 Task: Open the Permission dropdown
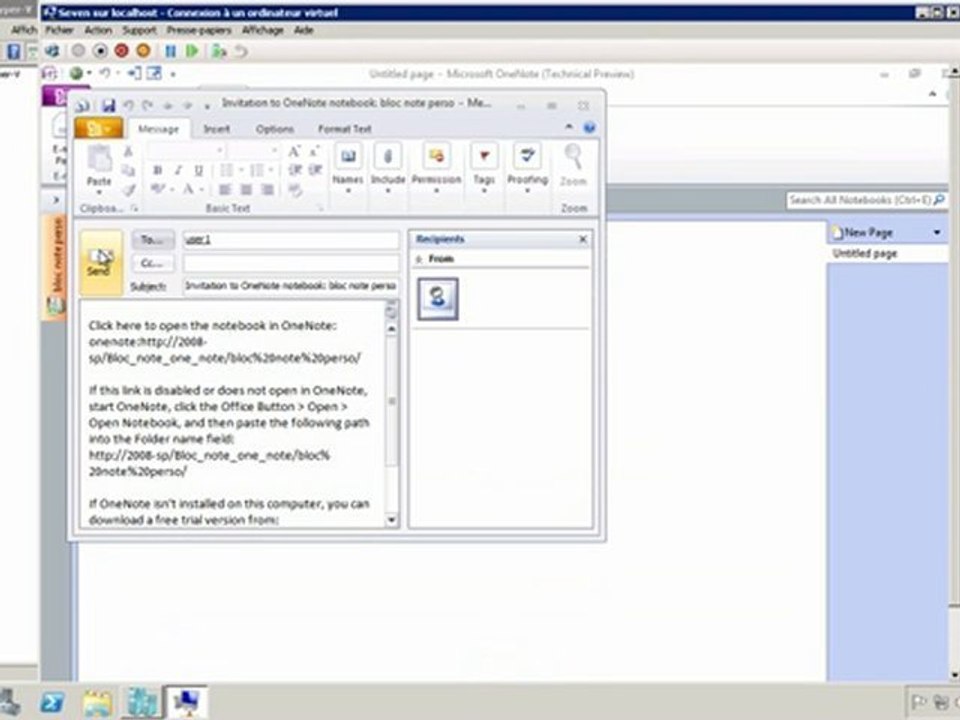(x=436, y=169)
